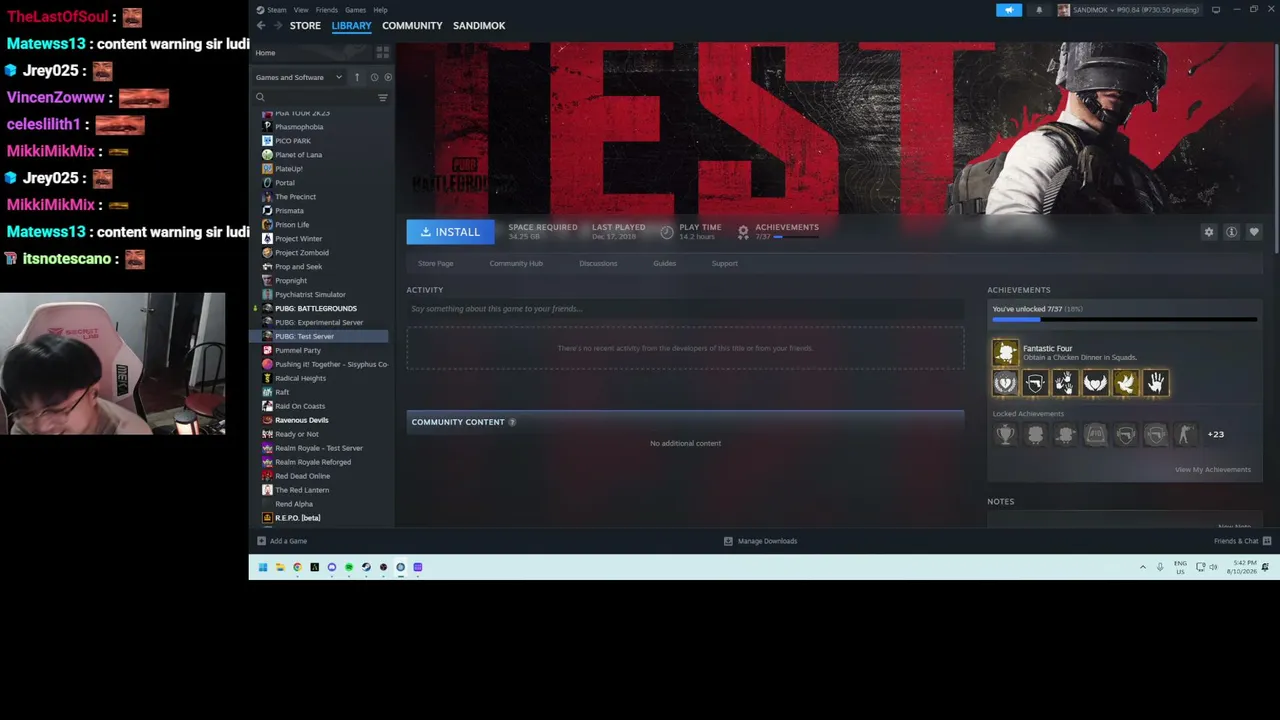Open Google Chrome from the taskbar
This screenshot has width=1280, height=720.
[297, 567]
